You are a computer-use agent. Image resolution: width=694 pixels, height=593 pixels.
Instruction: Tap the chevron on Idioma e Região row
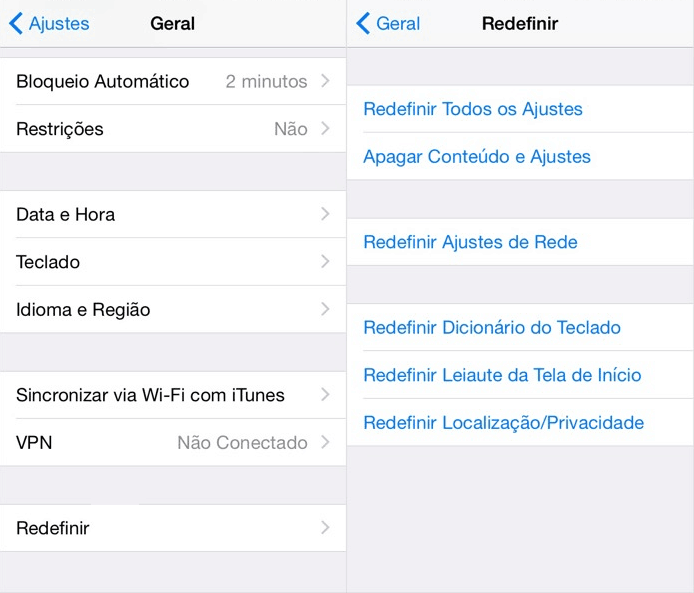coord(325,309)
